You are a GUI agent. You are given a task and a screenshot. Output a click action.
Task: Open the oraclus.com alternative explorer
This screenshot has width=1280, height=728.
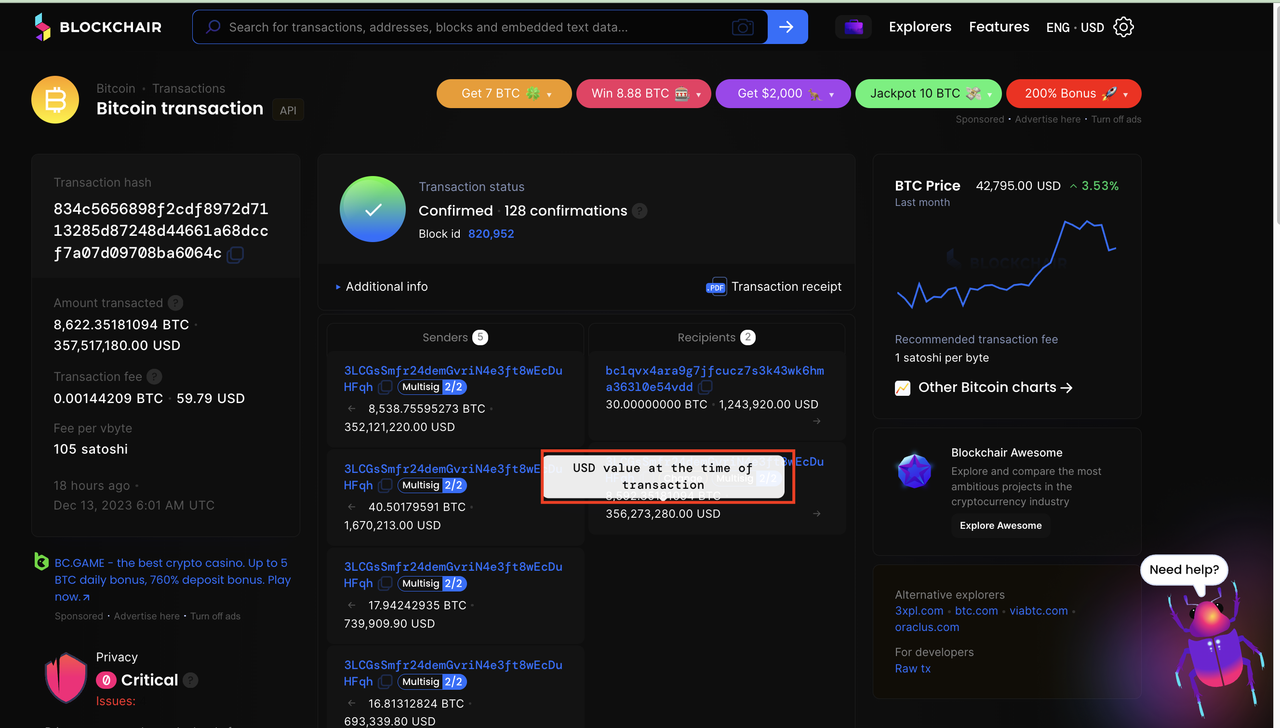pos(927,628)
